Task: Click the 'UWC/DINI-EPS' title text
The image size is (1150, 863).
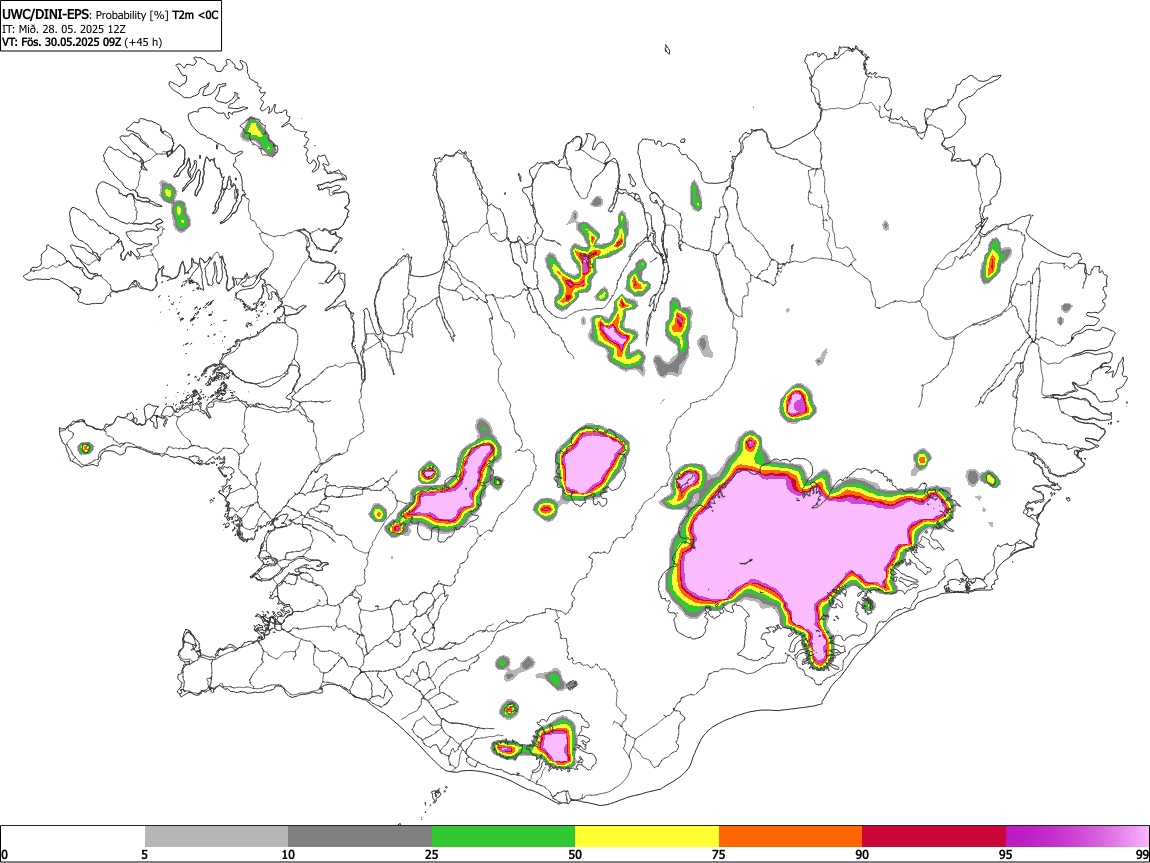Action: point(45,15)
